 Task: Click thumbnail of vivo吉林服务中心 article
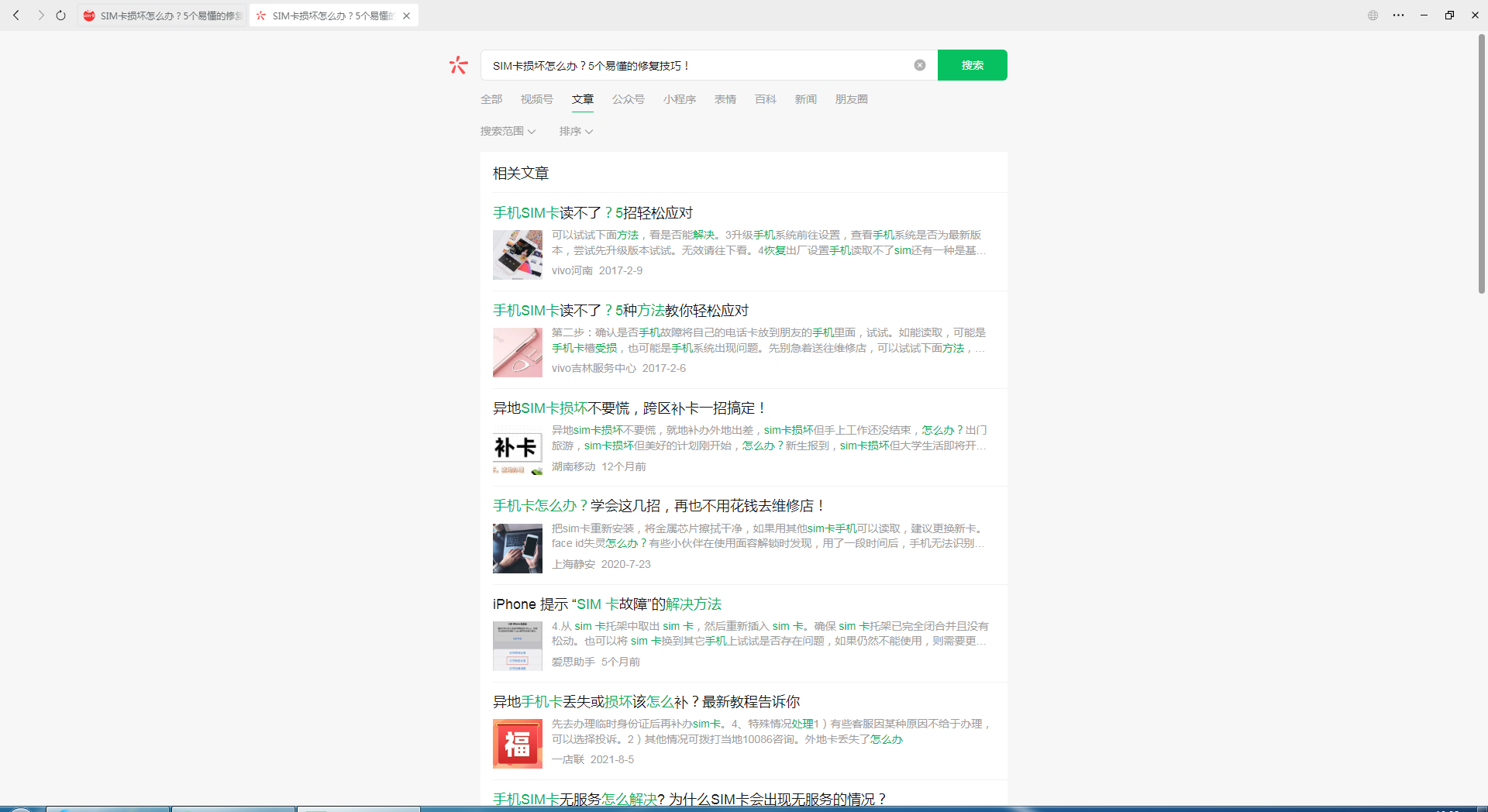pos(518,353)
